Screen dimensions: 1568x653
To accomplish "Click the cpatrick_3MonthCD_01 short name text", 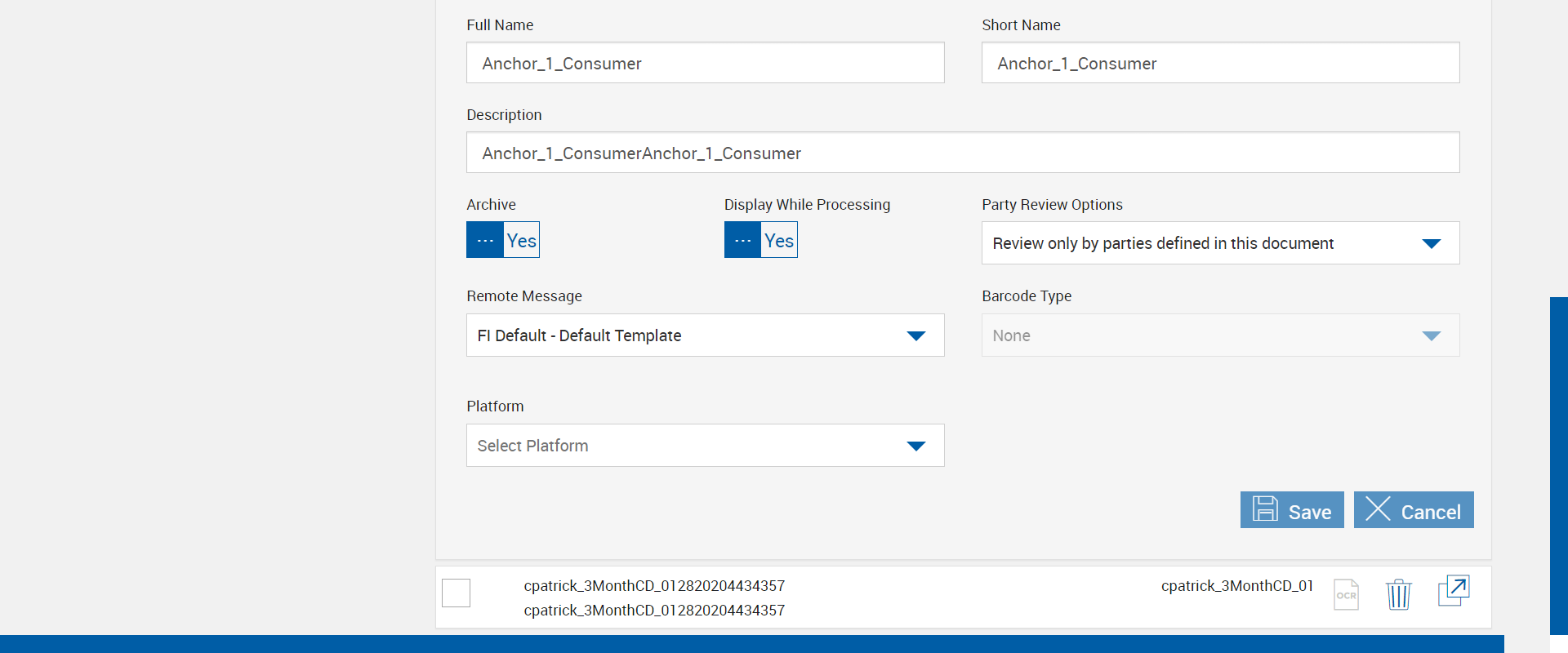I will 1236,586.
